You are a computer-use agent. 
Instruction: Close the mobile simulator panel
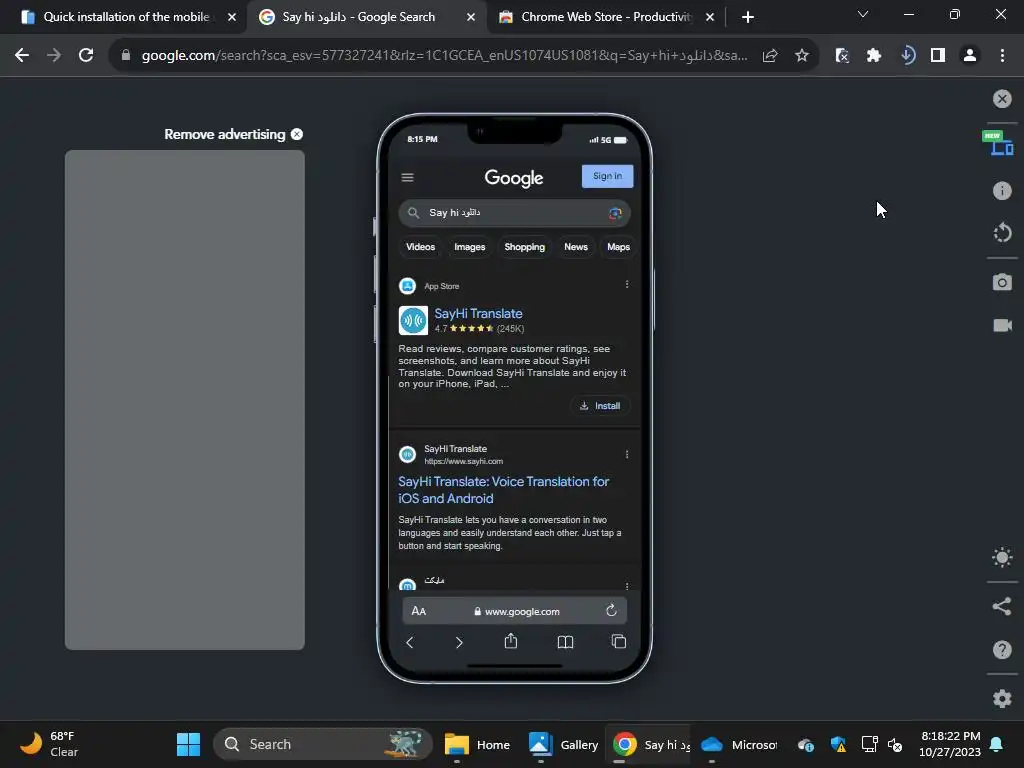(x=1002, y=99)
